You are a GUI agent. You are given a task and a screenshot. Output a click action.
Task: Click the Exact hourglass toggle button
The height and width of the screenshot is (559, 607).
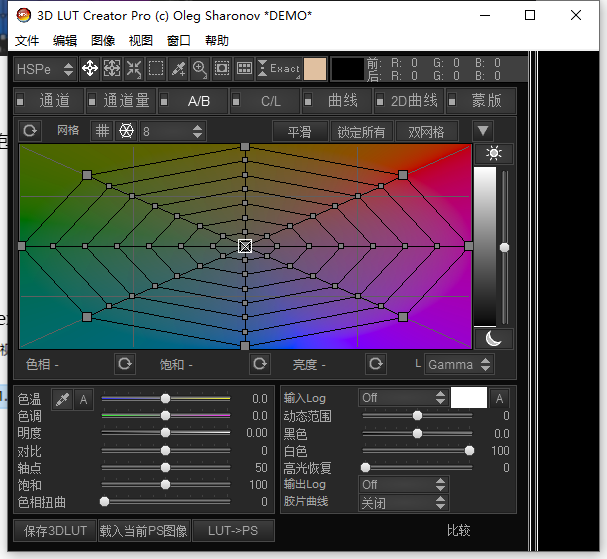coord(279,69)
